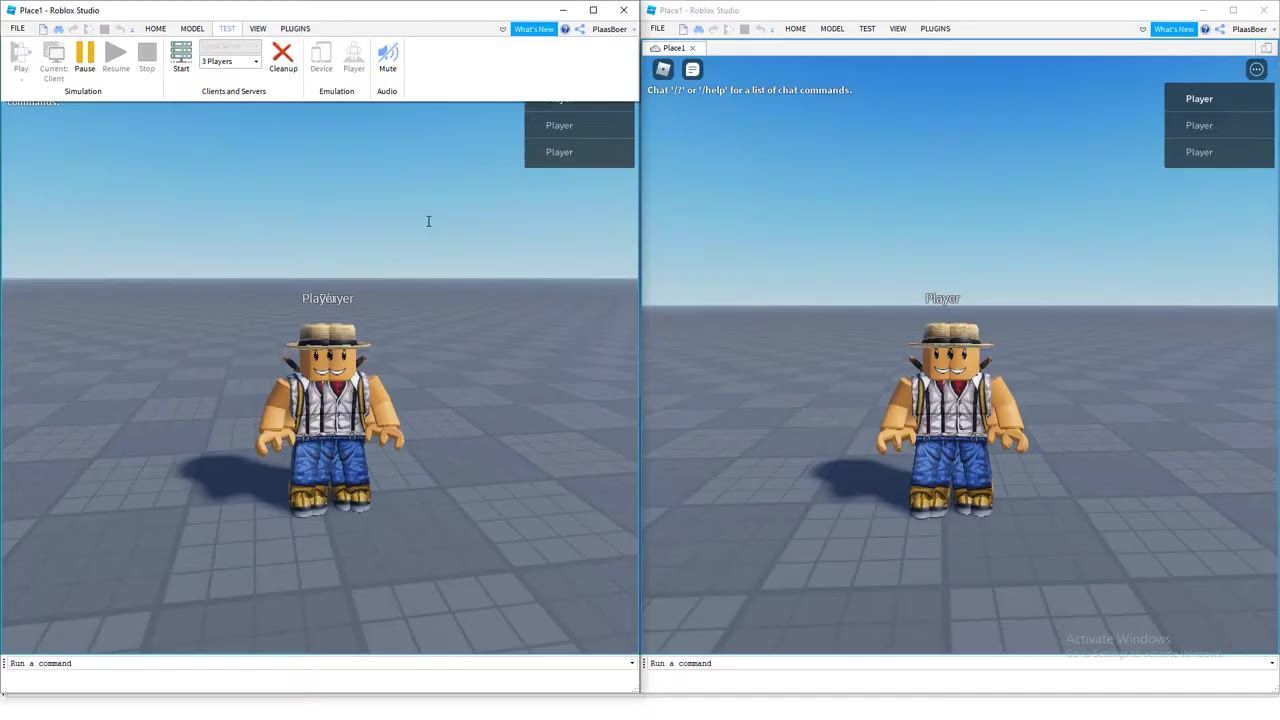The height and width of the screenshot is (720, 1280).
Task: Open the FILE menu in right window
Action: pos(658,29)
